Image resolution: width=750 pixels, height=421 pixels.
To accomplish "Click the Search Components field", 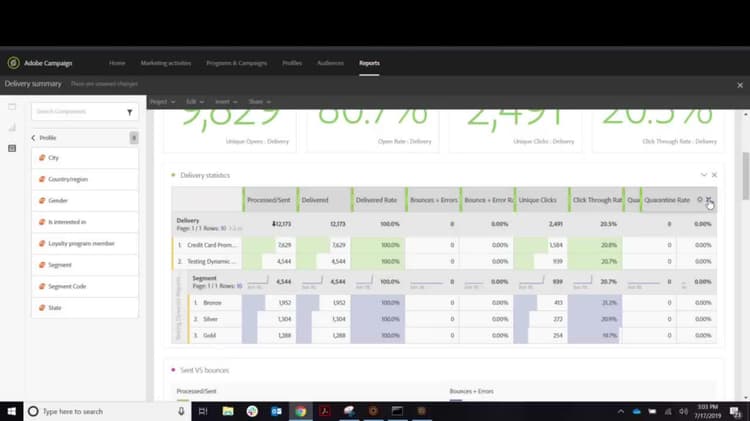I will [79, 111].
